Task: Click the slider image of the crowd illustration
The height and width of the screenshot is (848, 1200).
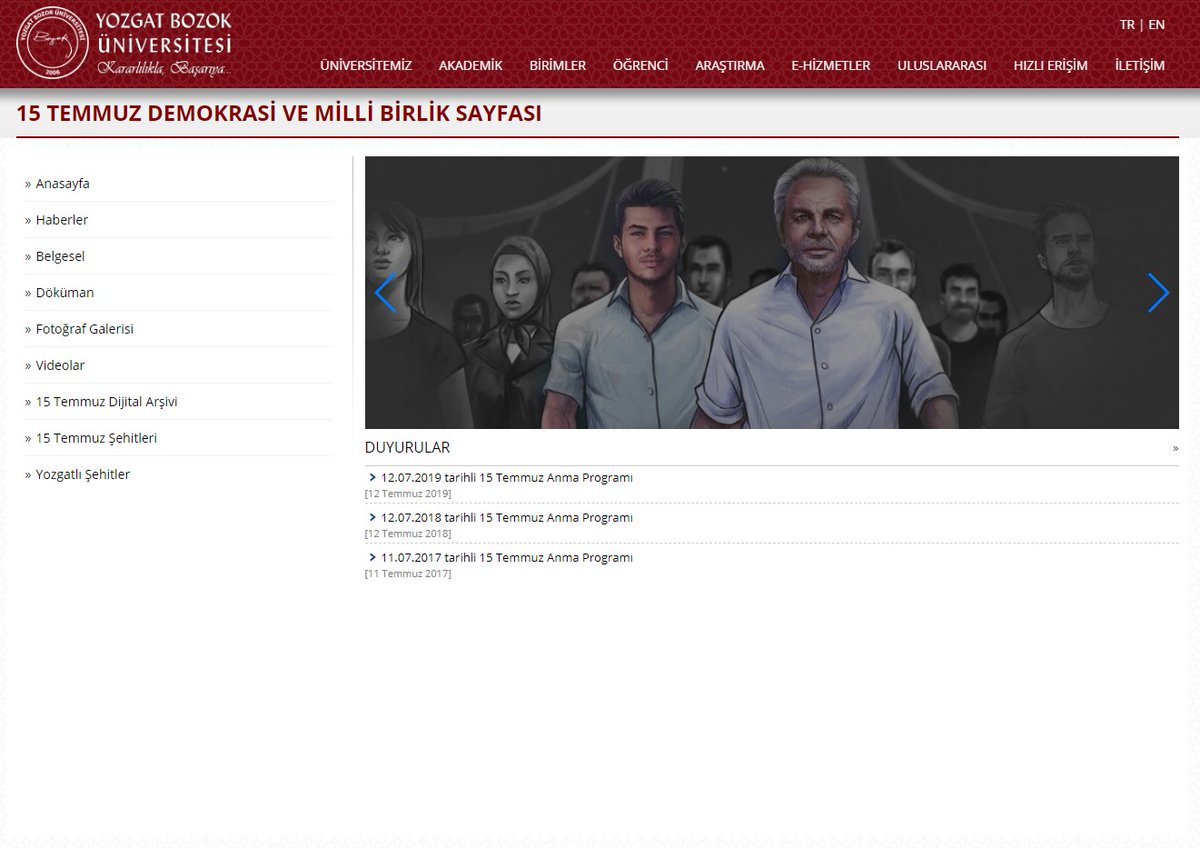Action: [x=772, y=292]
